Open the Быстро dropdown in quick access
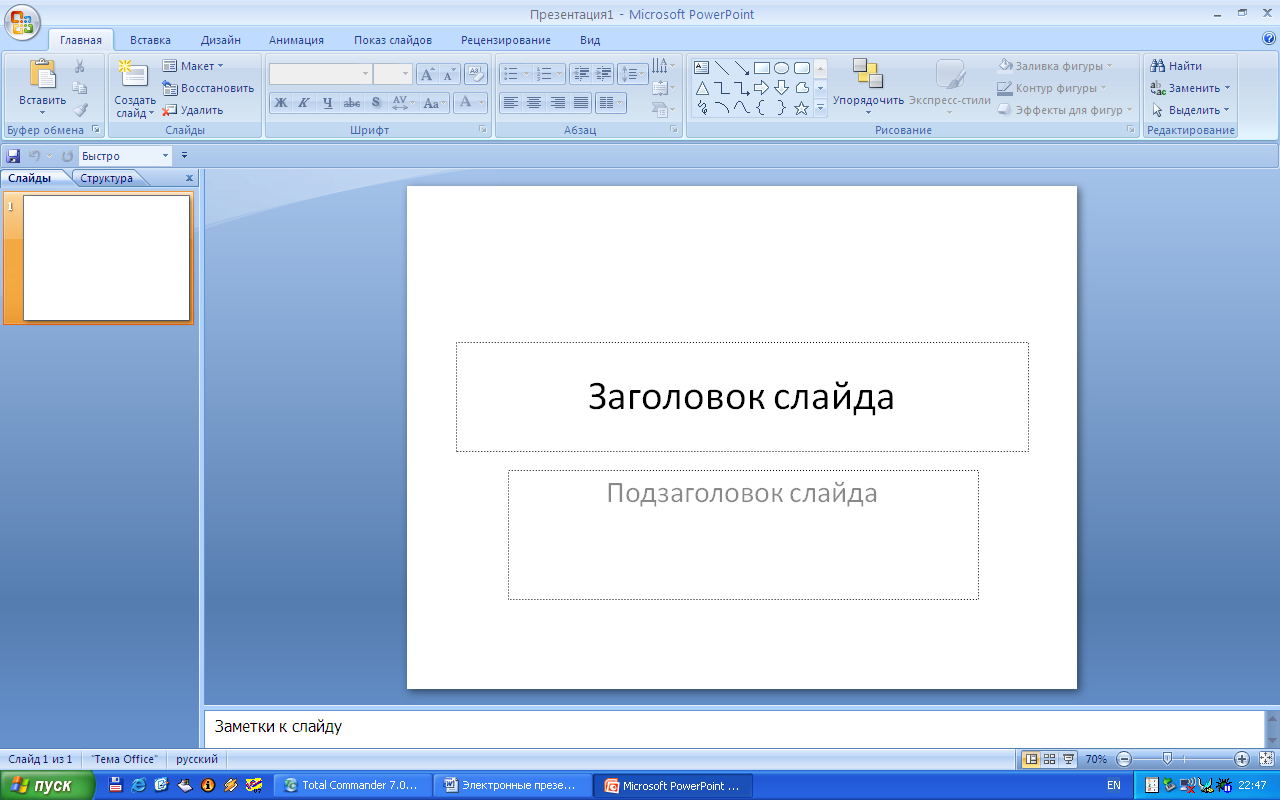The image size is (1280, 800). (166, 156)
